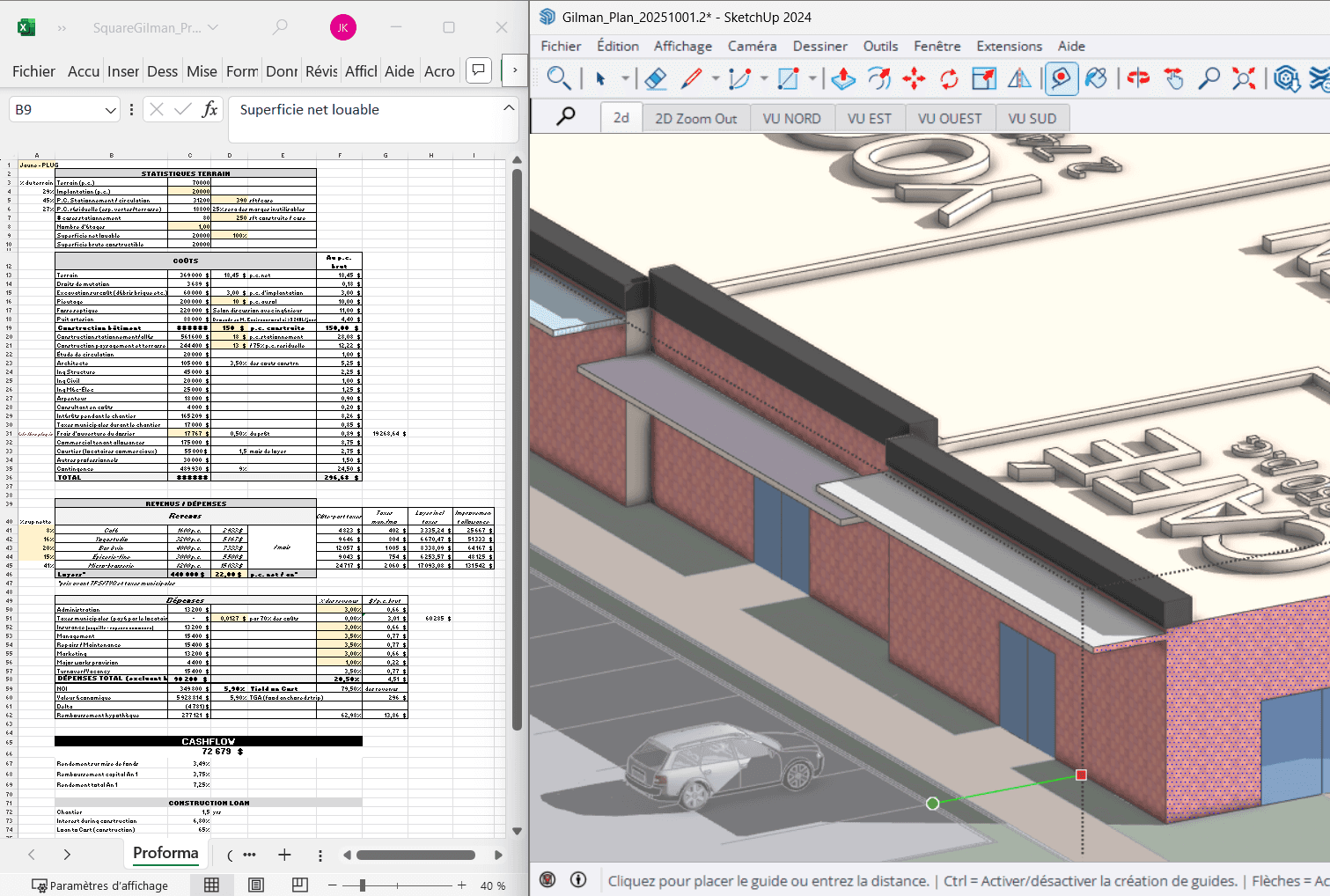Open the Name Box dropdown beside B9

(111, 110)
